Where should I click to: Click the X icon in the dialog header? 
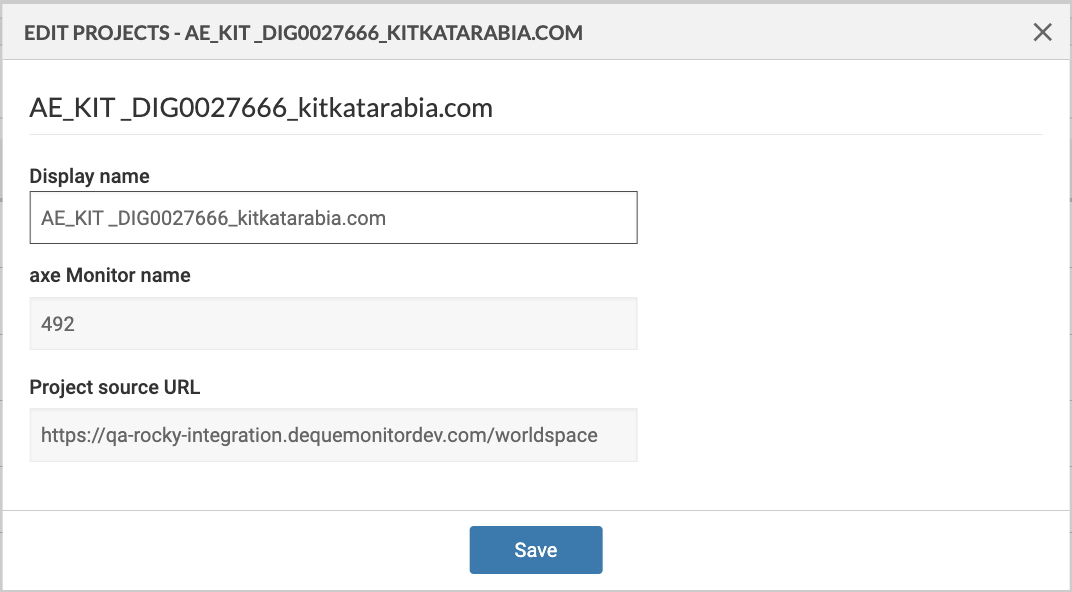pos(1042,33)
